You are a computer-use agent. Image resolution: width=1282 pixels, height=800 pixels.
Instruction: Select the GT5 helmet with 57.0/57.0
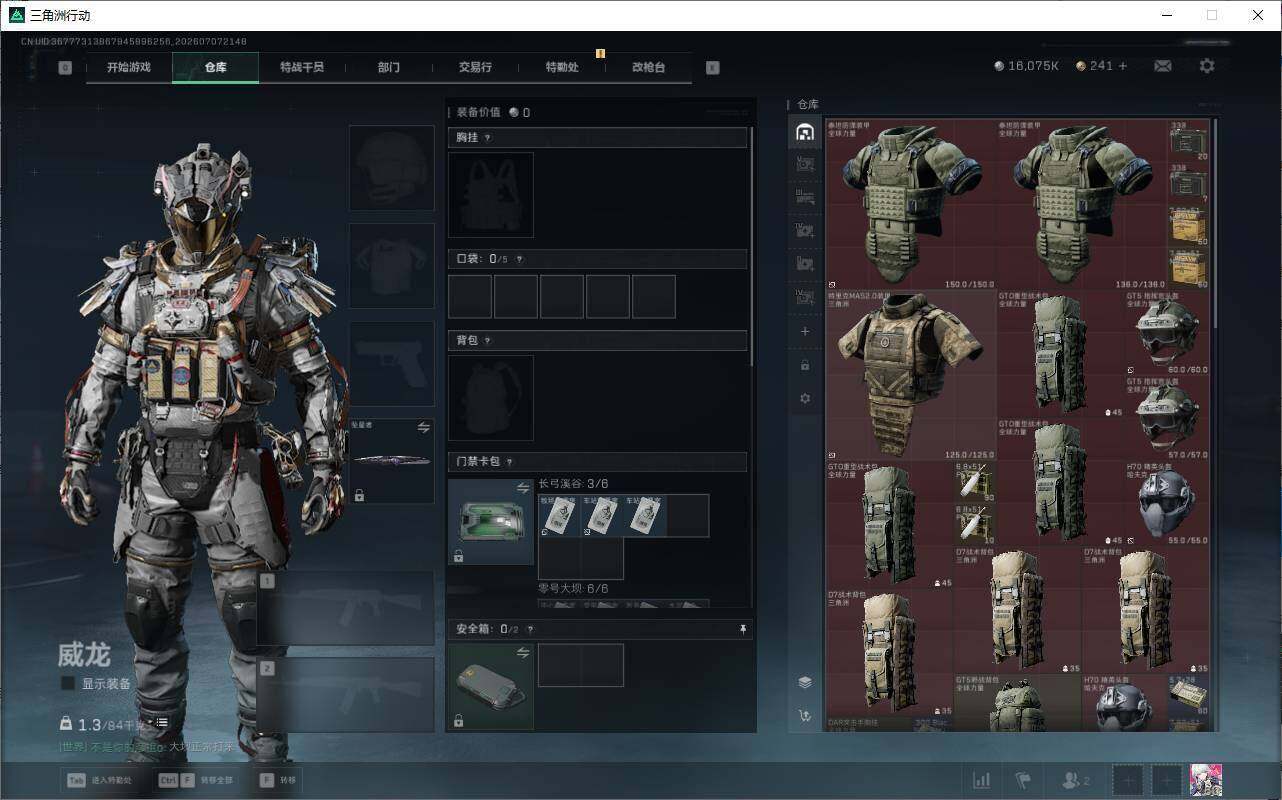(1167, 418)
